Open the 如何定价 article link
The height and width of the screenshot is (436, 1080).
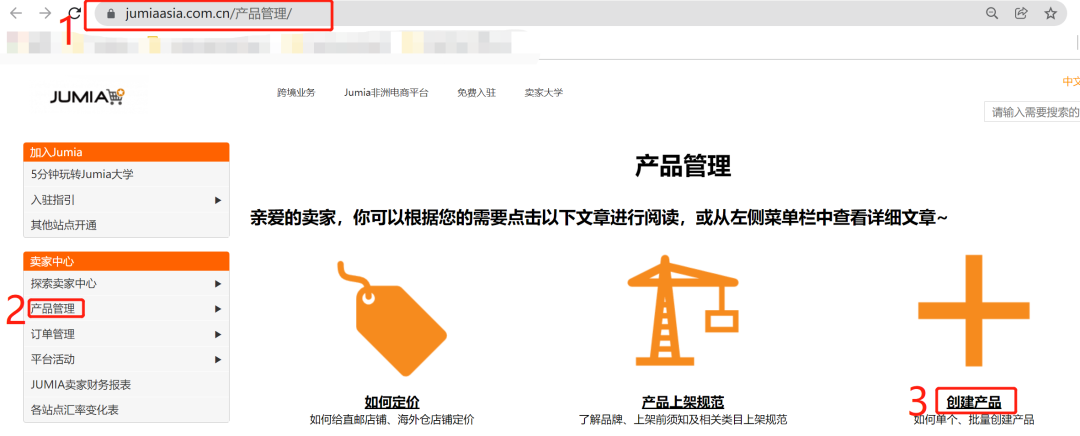click(392, 402)
